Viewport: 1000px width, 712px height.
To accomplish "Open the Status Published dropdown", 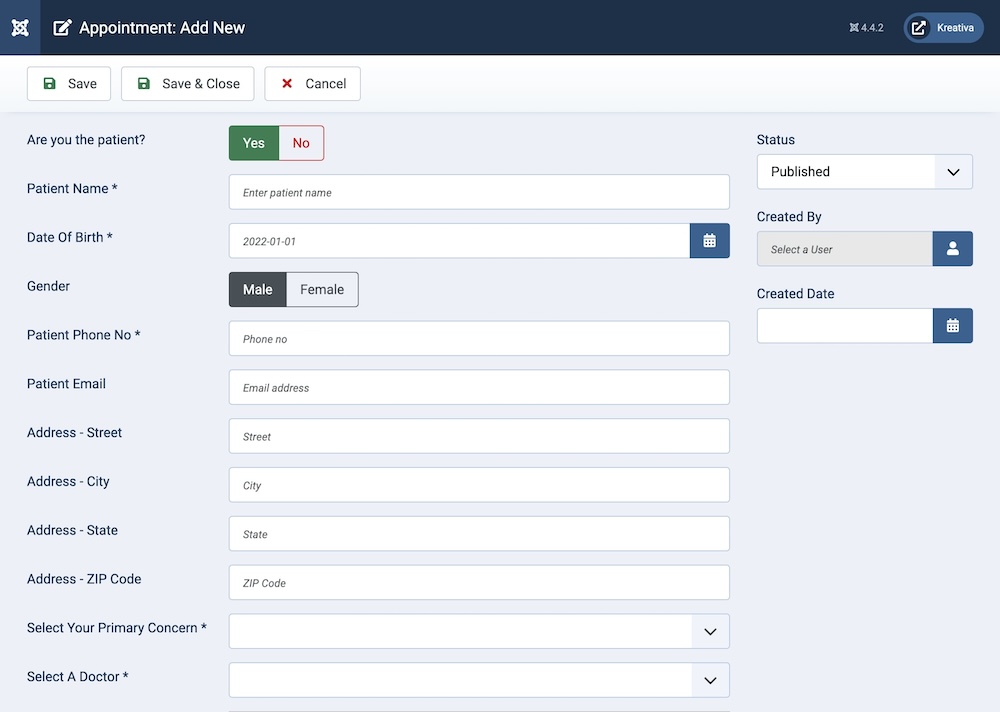I will (864, 171).
